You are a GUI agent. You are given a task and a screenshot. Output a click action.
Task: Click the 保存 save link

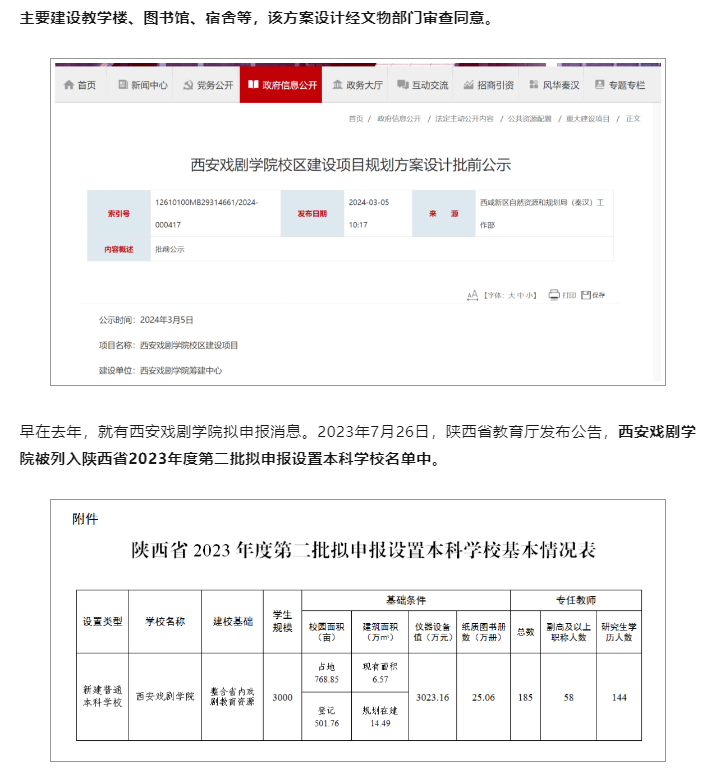click(598, 295)
